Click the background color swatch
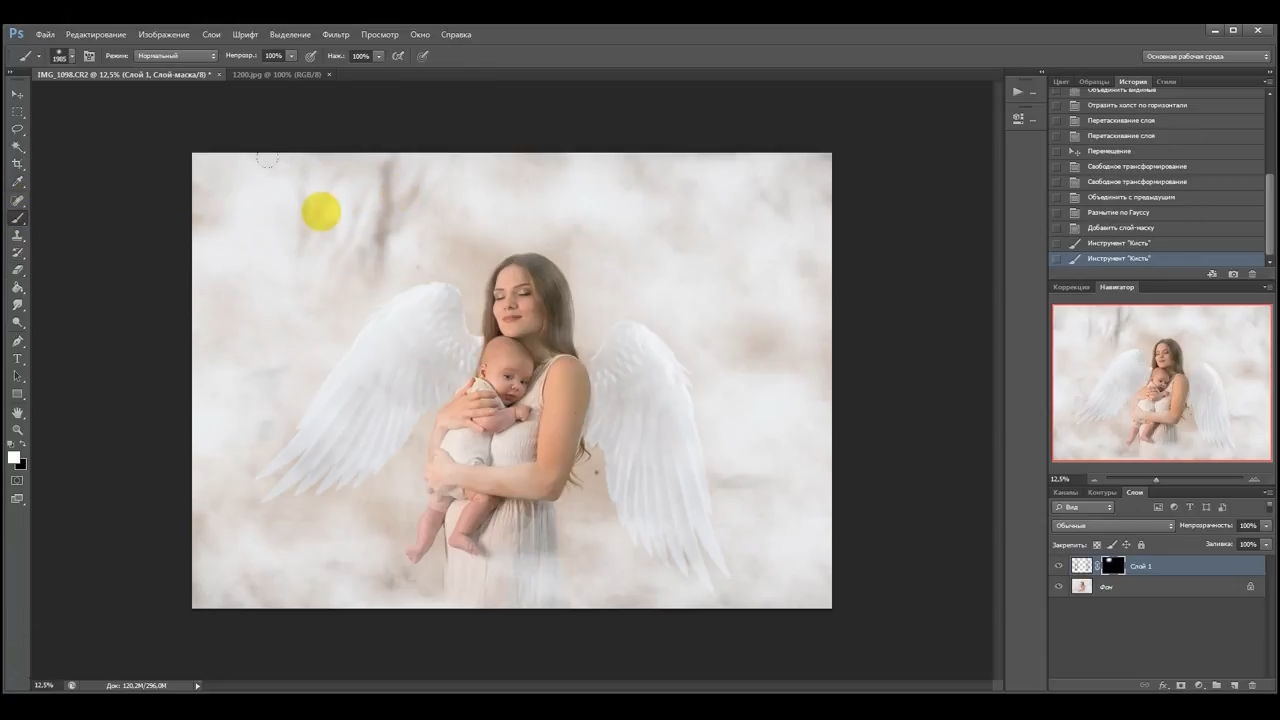1280x720 pixels. (22, 465)
